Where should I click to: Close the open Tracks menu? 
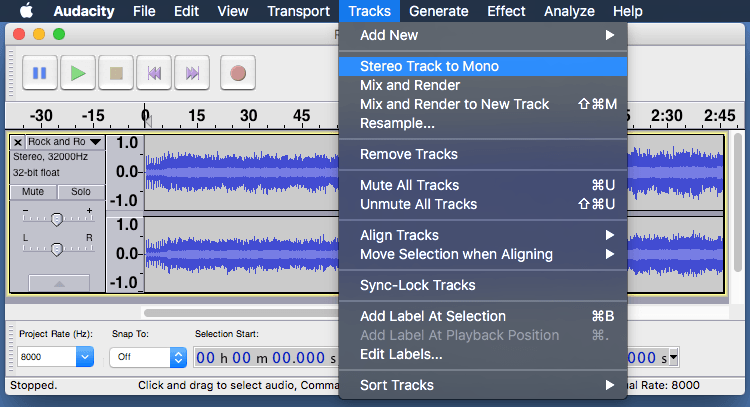click(x=369, y=11)
